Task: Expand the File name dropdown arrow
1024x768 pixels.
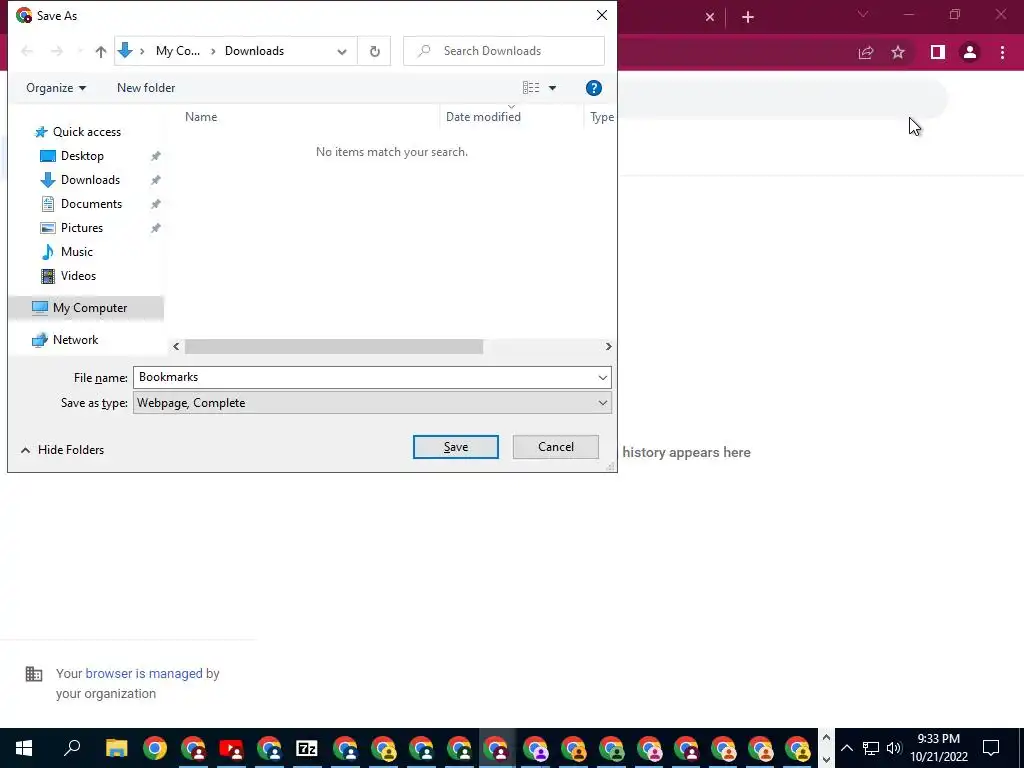Action: pos(602,377)
